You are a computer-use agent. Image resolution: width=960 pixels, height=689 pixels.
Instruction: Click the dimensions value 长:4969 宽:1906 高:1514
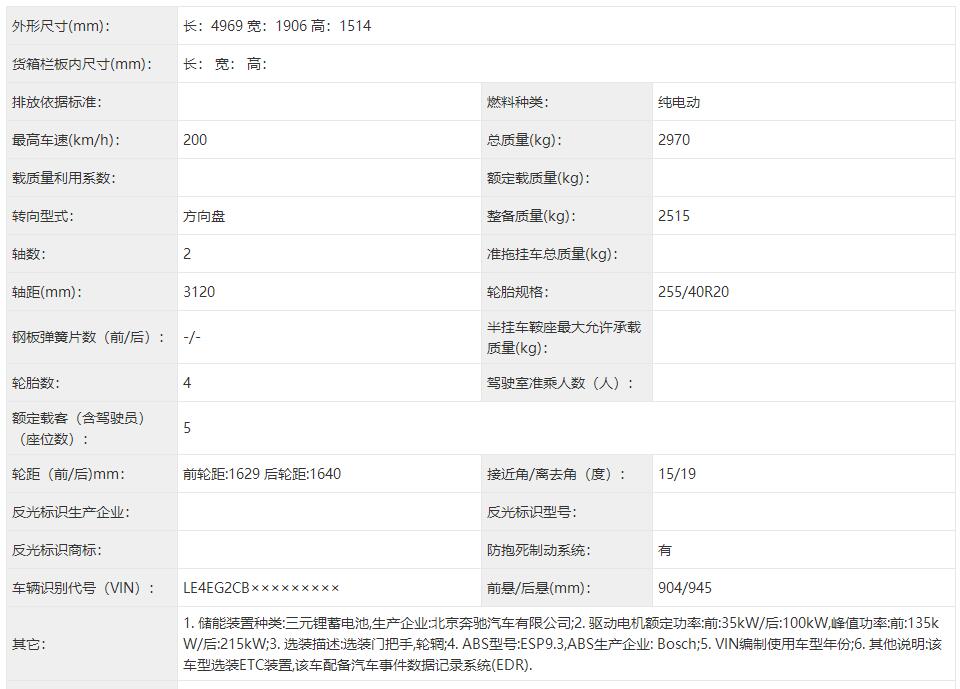pyautogui.click(x=277, y=26)
